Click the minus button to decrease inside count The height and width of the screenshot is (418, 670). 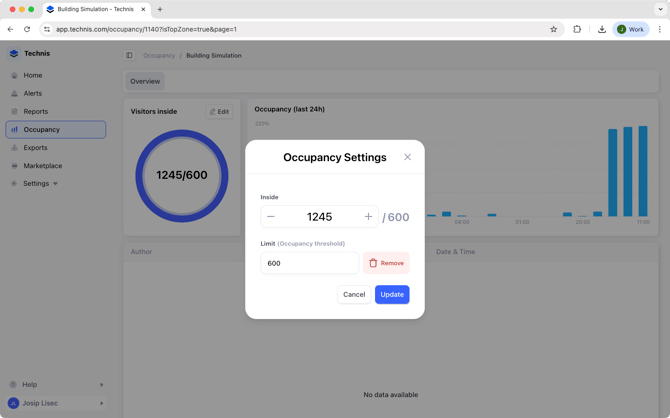click(271, 217)
